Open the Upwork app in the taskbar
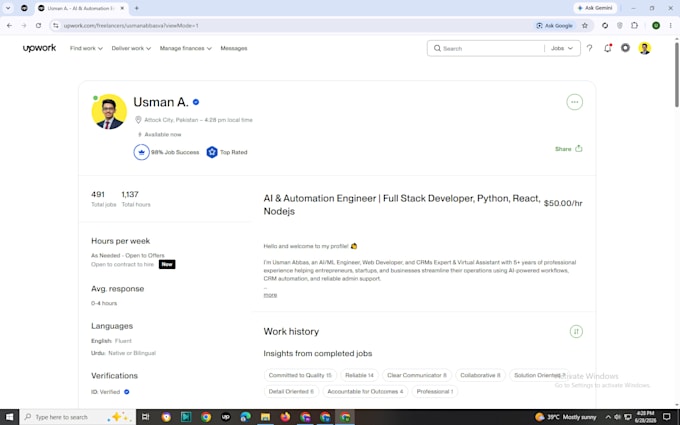This screenshot has height=425, width=680. (226, 417)
